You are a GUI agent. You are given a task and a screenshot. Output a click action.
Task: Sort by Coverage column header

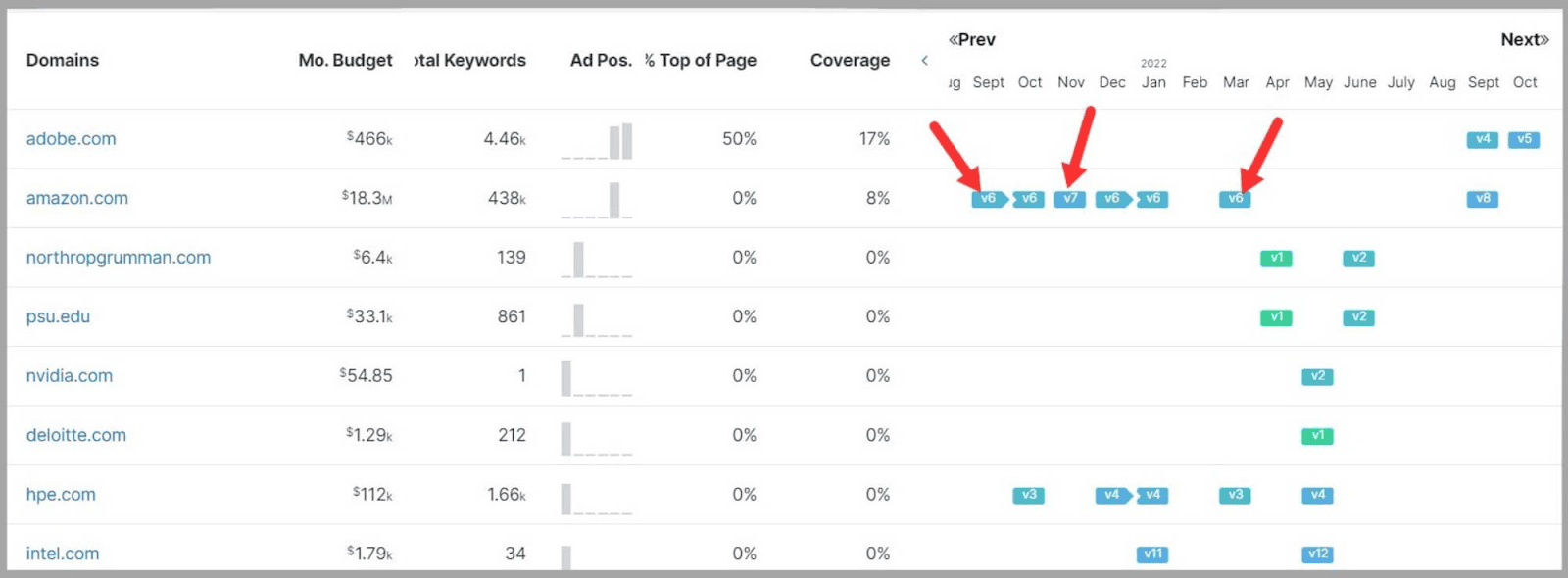[x=850, y=61]
